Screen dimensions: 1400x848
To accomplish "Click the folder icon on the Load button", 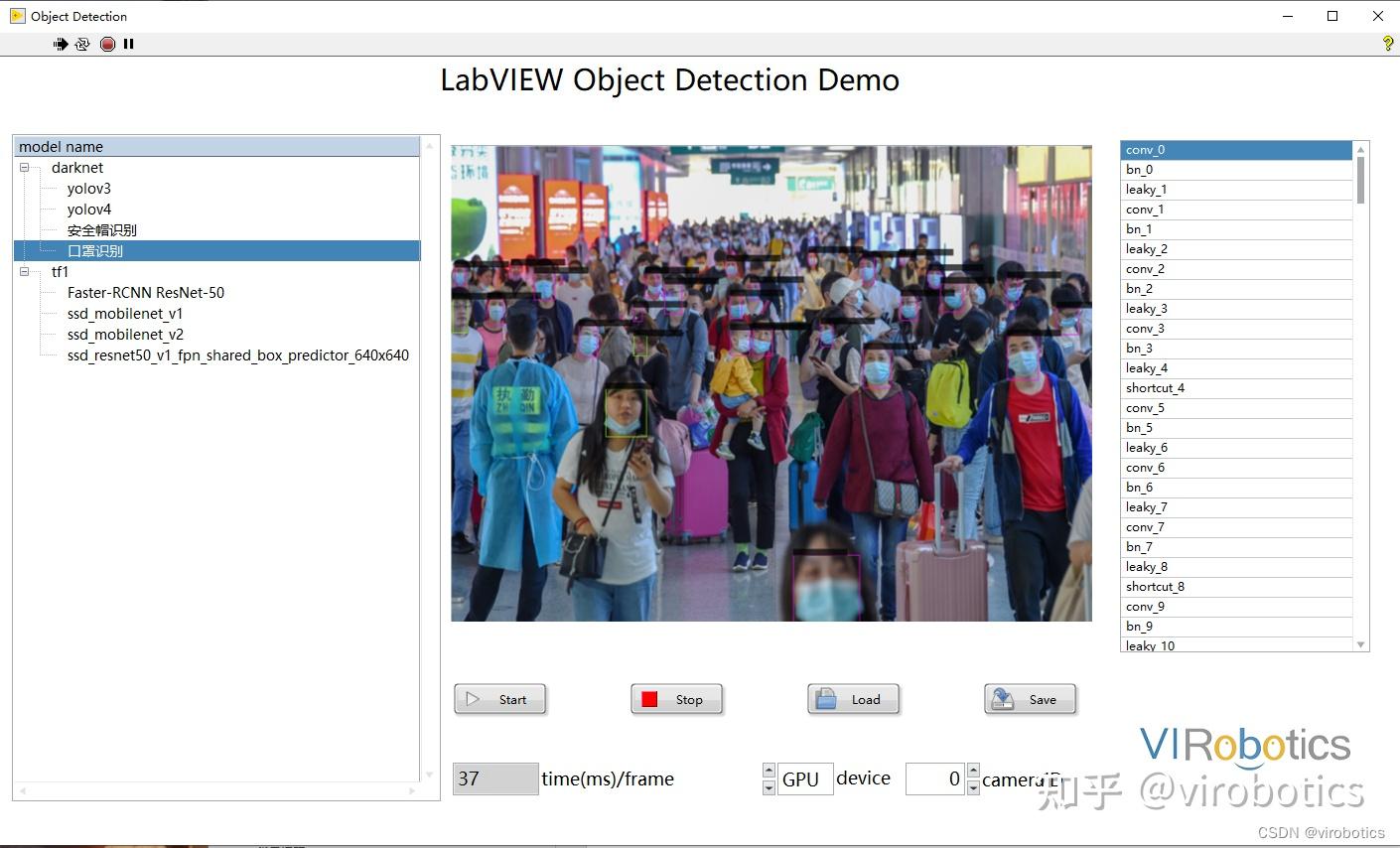I will 827,699.
